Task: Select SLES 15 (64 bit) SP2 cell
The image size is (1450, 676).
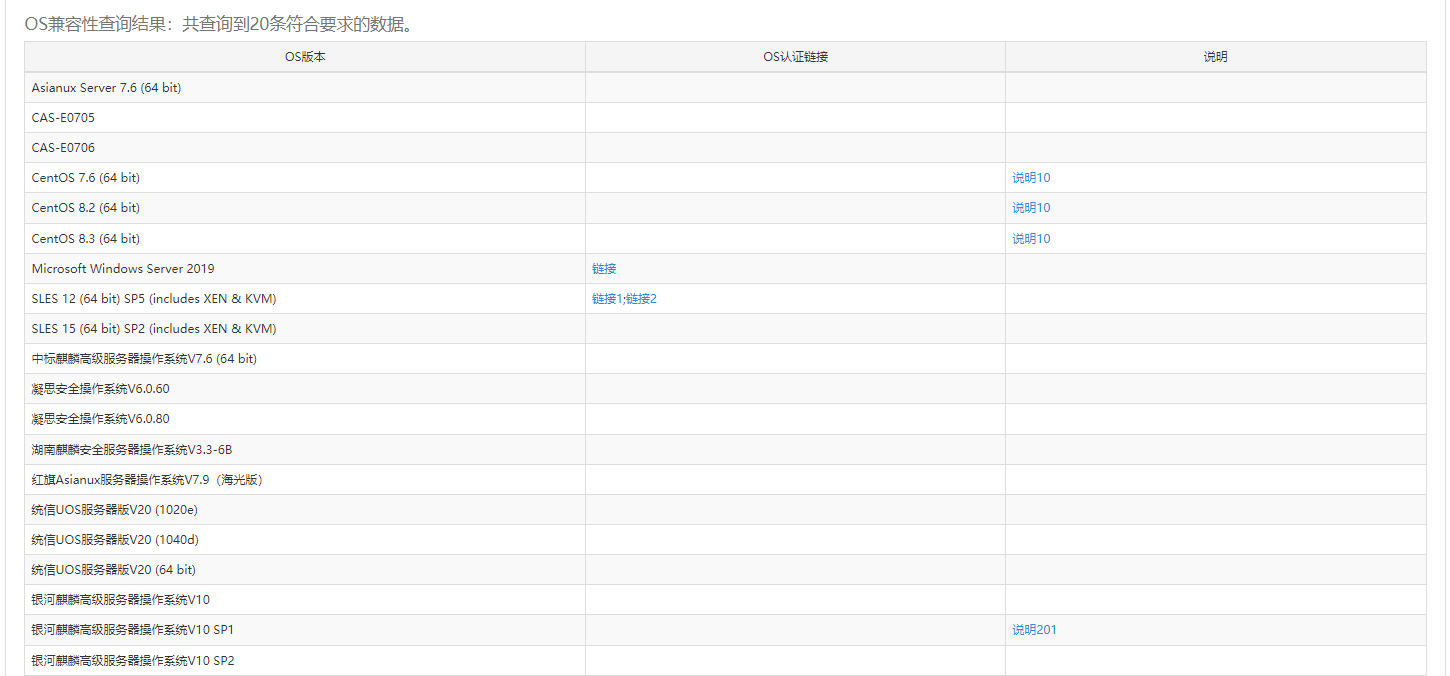Action: point(305,329)
